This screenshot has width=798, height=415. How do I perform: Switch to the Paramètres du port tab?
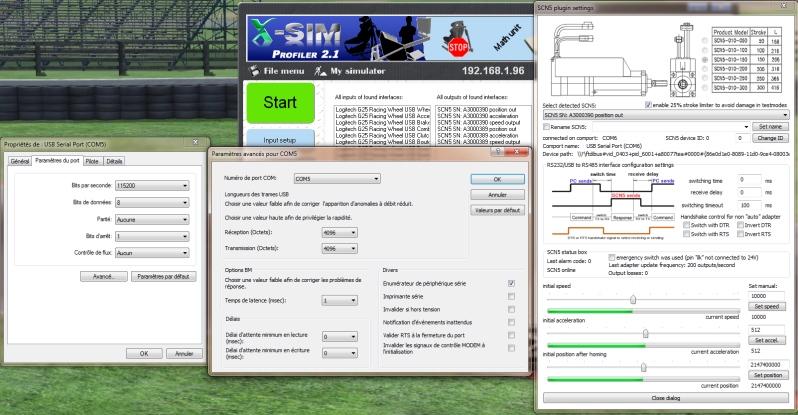(57, 160)
